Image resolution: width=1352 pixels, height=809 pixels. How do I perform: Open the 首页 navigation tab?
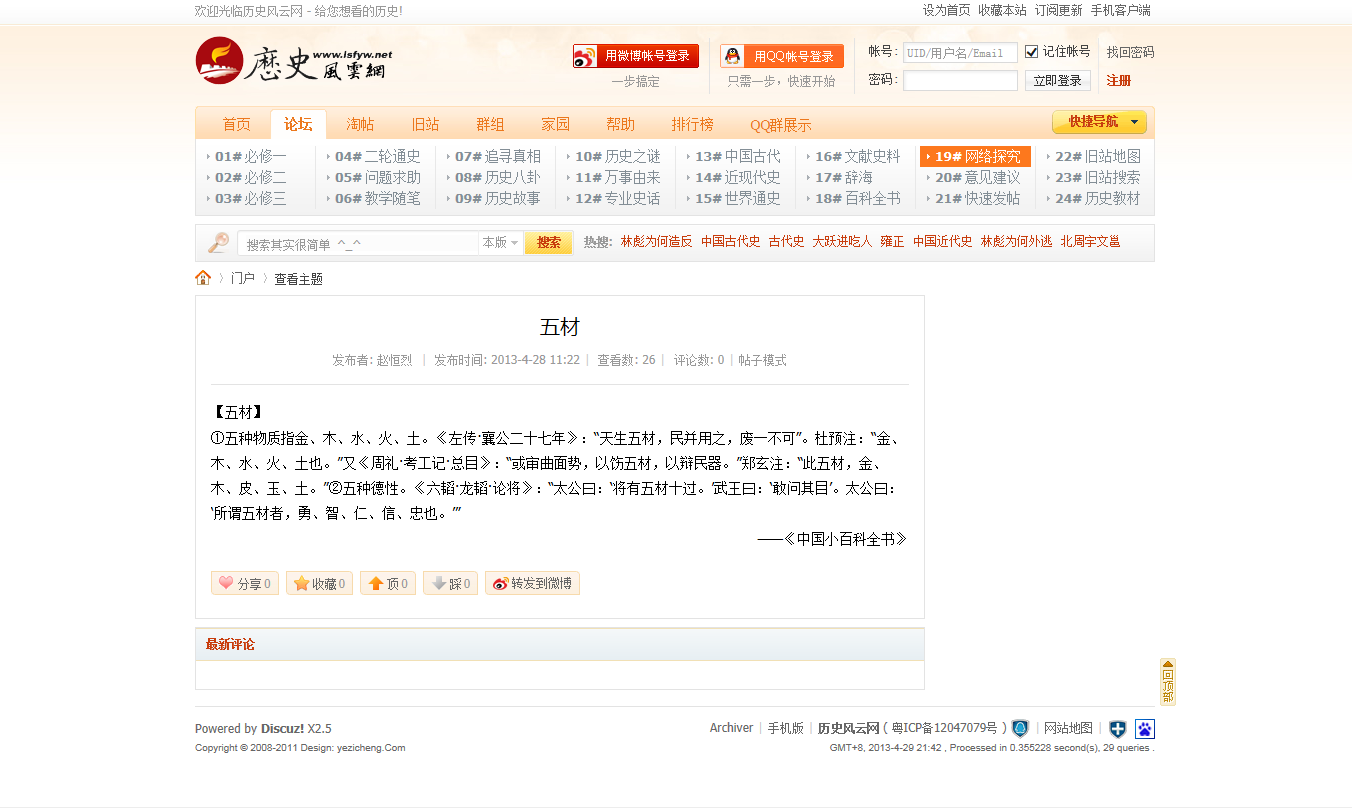click(x=237, y=124)
